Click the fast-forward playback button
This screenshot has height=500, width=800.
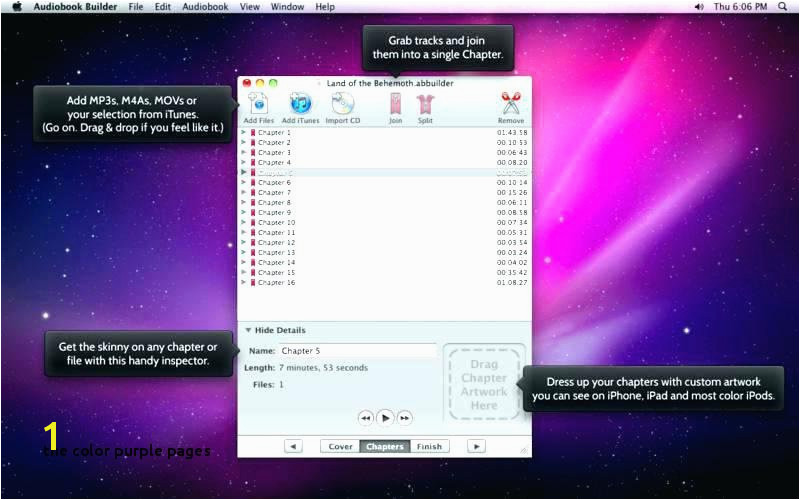click(x=404, y=418)
